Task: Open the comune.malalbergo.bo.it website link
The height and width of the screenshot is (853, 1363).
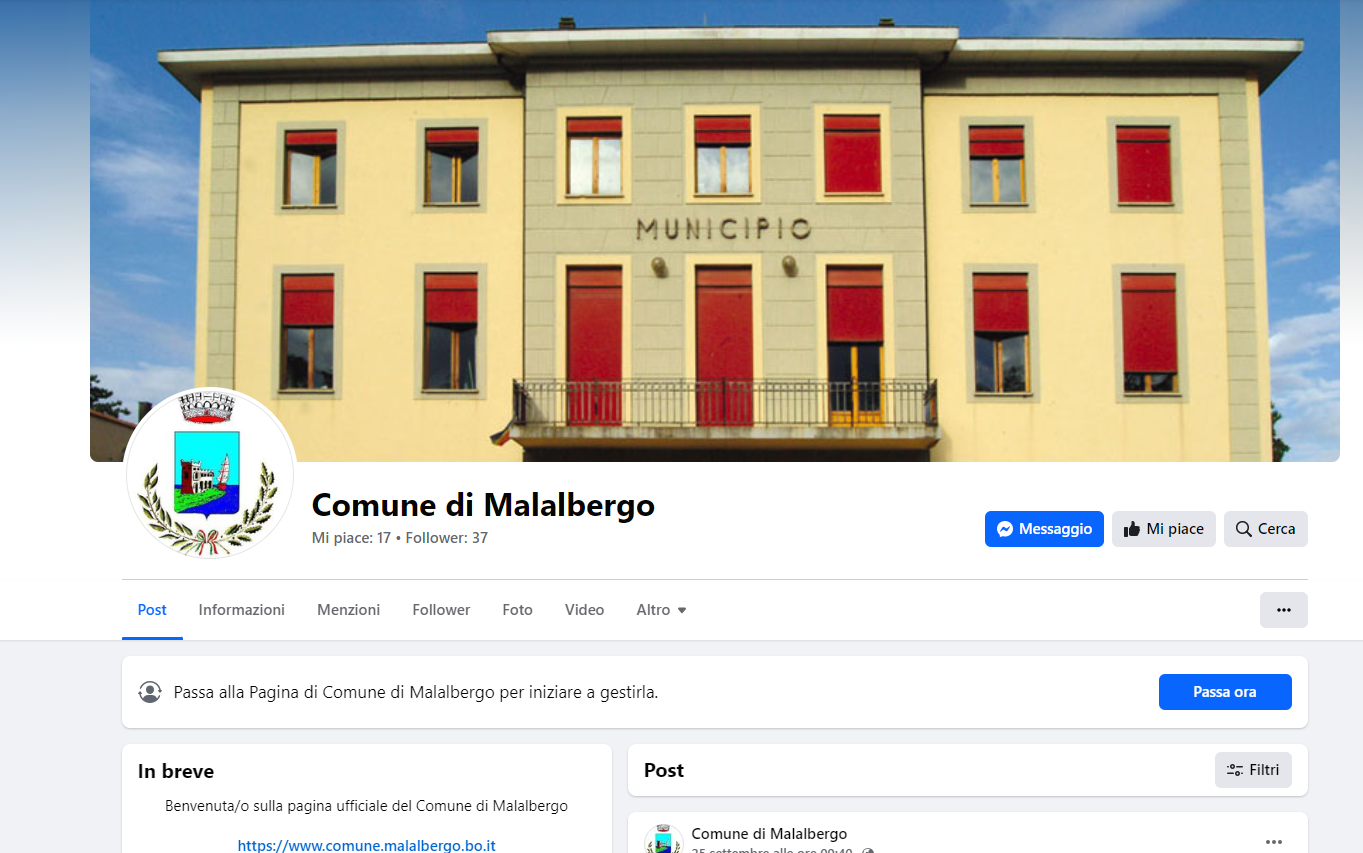Action: [x=367, y=845]
